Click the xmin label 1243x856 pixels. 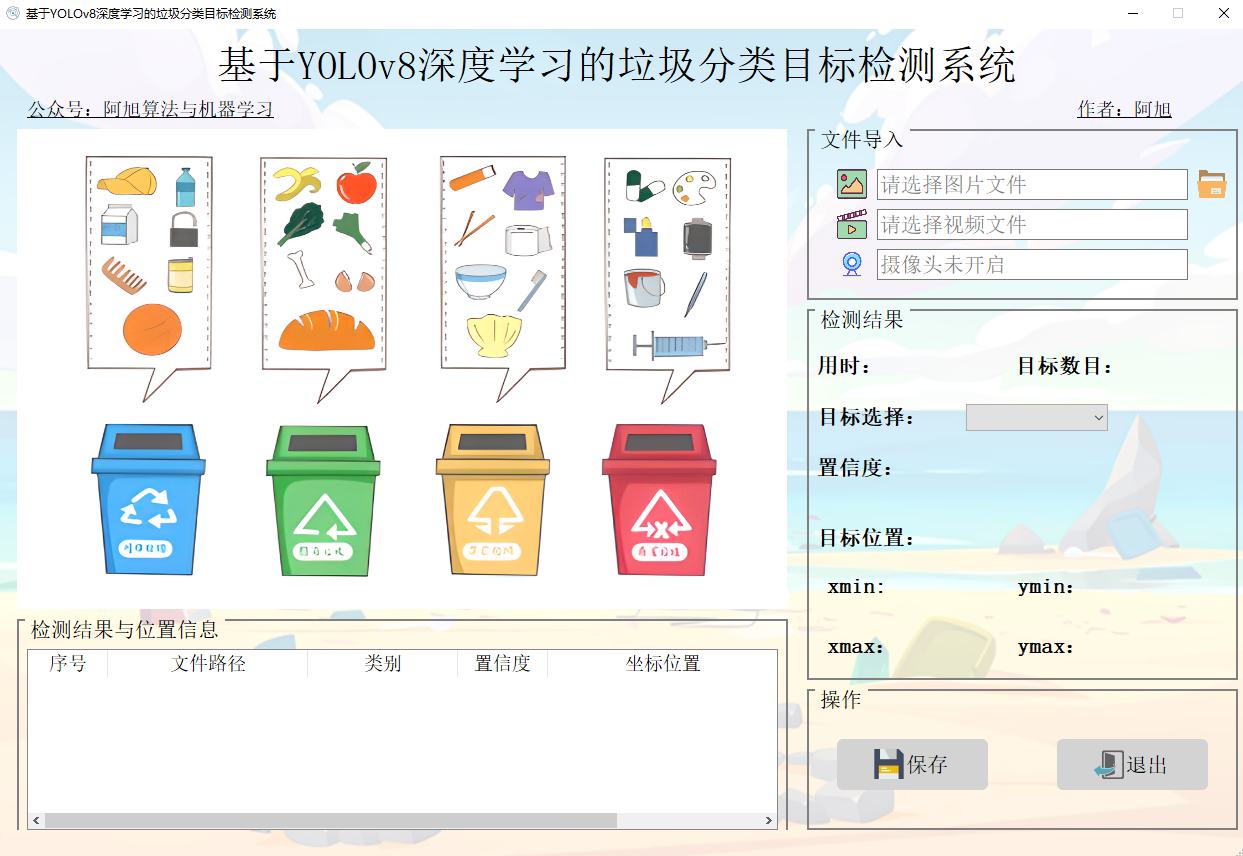point(857,587)
